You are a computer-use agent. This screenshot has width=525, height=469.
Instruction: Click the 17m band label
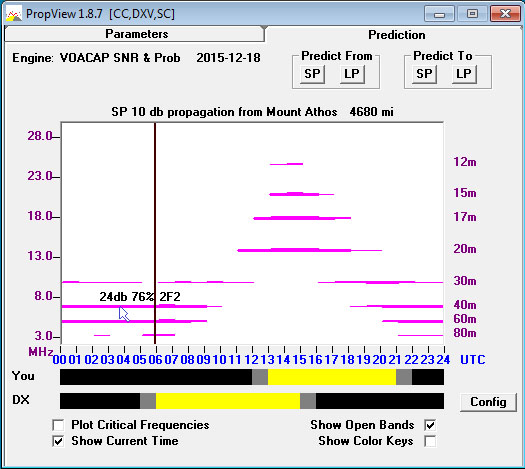[465, 217]
